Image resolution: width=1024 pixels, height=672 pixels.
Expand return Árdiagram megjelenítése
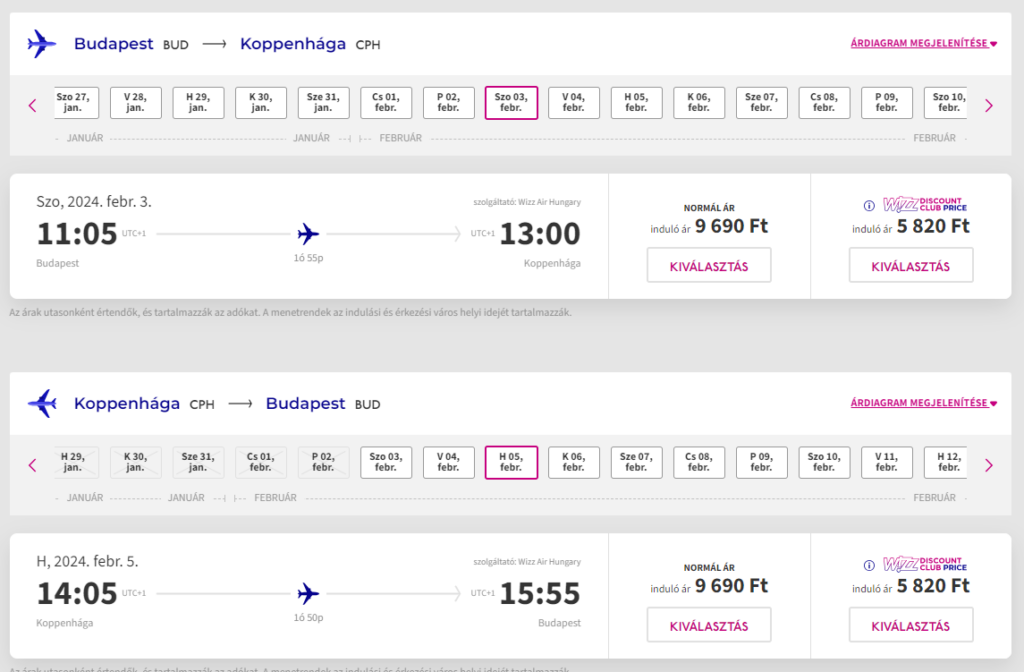coord(923,404)
